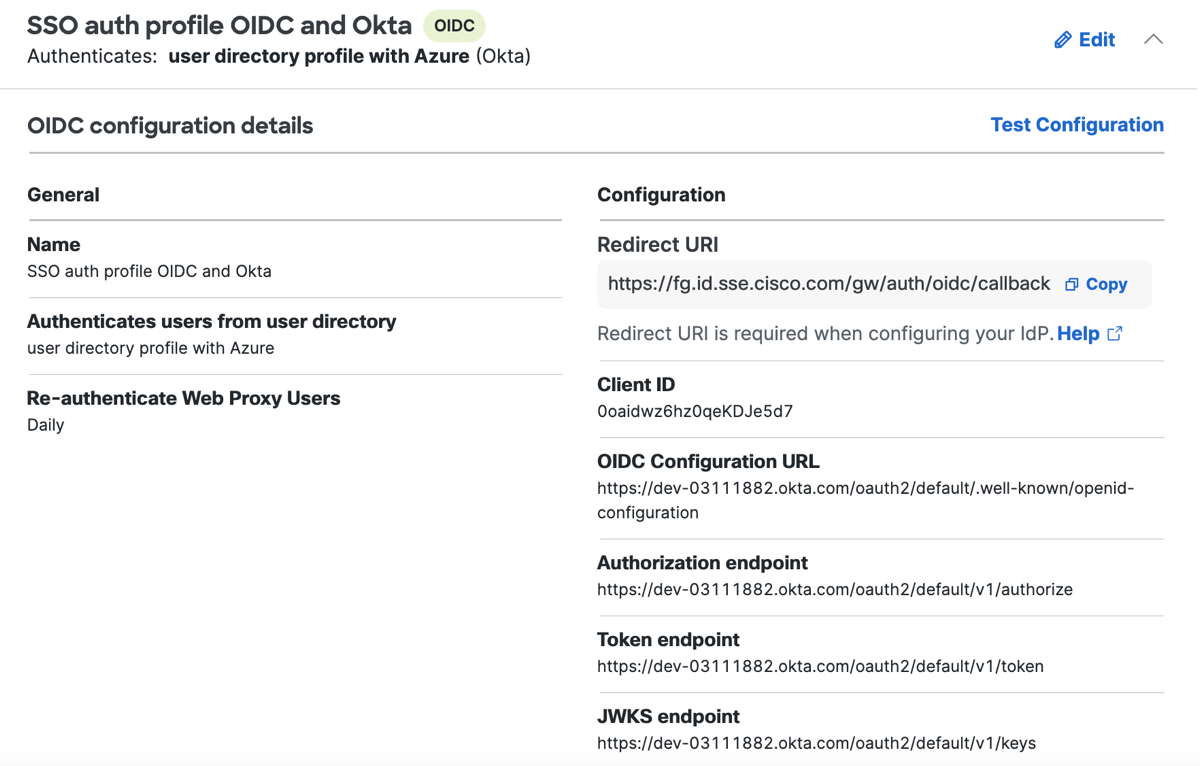Click the OIDC badge next to title
The width and height of the screenshot is (1200, 766).
coord(454,26)
